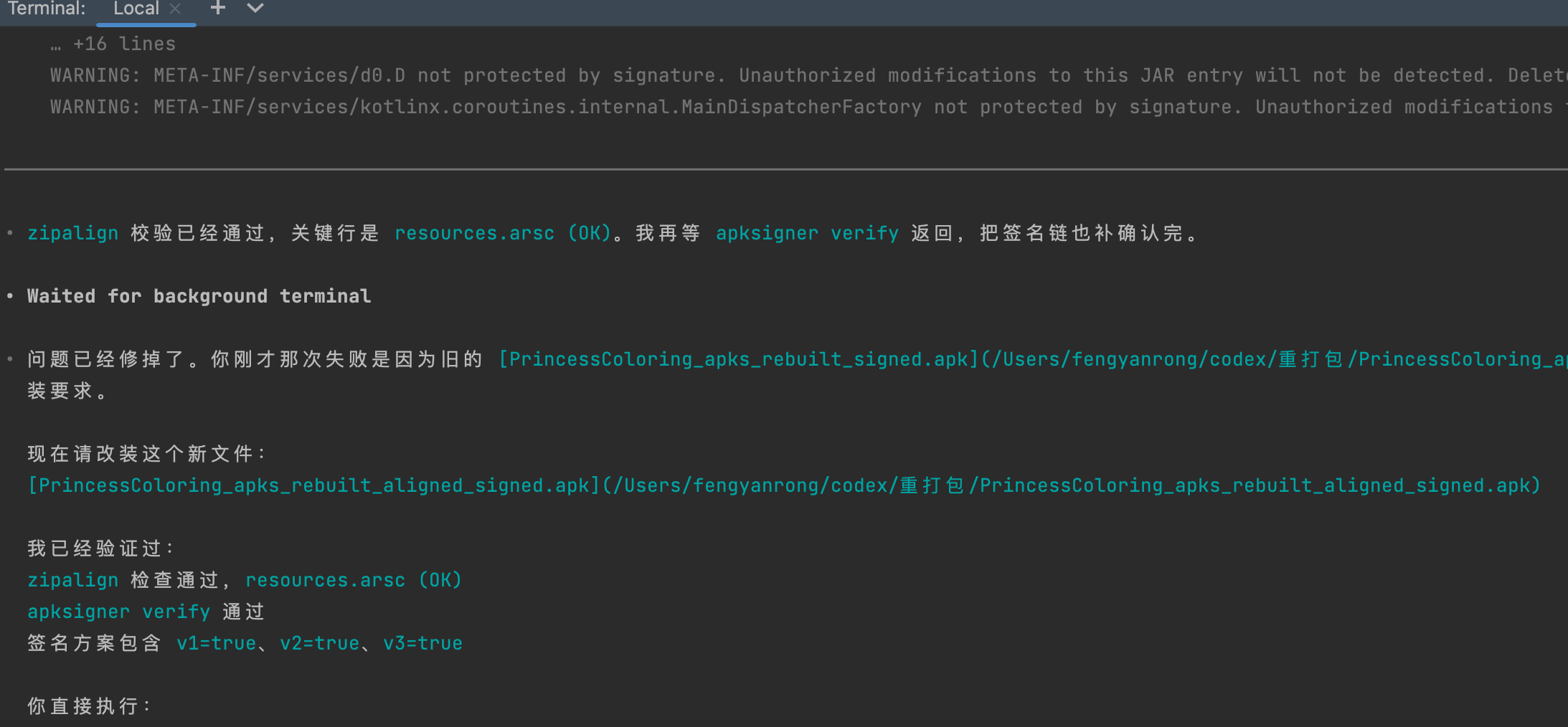Open the terminal options chevron dropdown
The height and width of the screenshot is (727, 1568).
255,9
